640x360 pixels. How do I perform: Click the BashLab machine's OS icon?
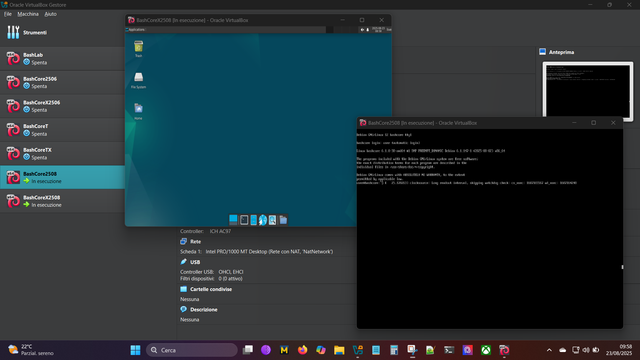[13, 58]
